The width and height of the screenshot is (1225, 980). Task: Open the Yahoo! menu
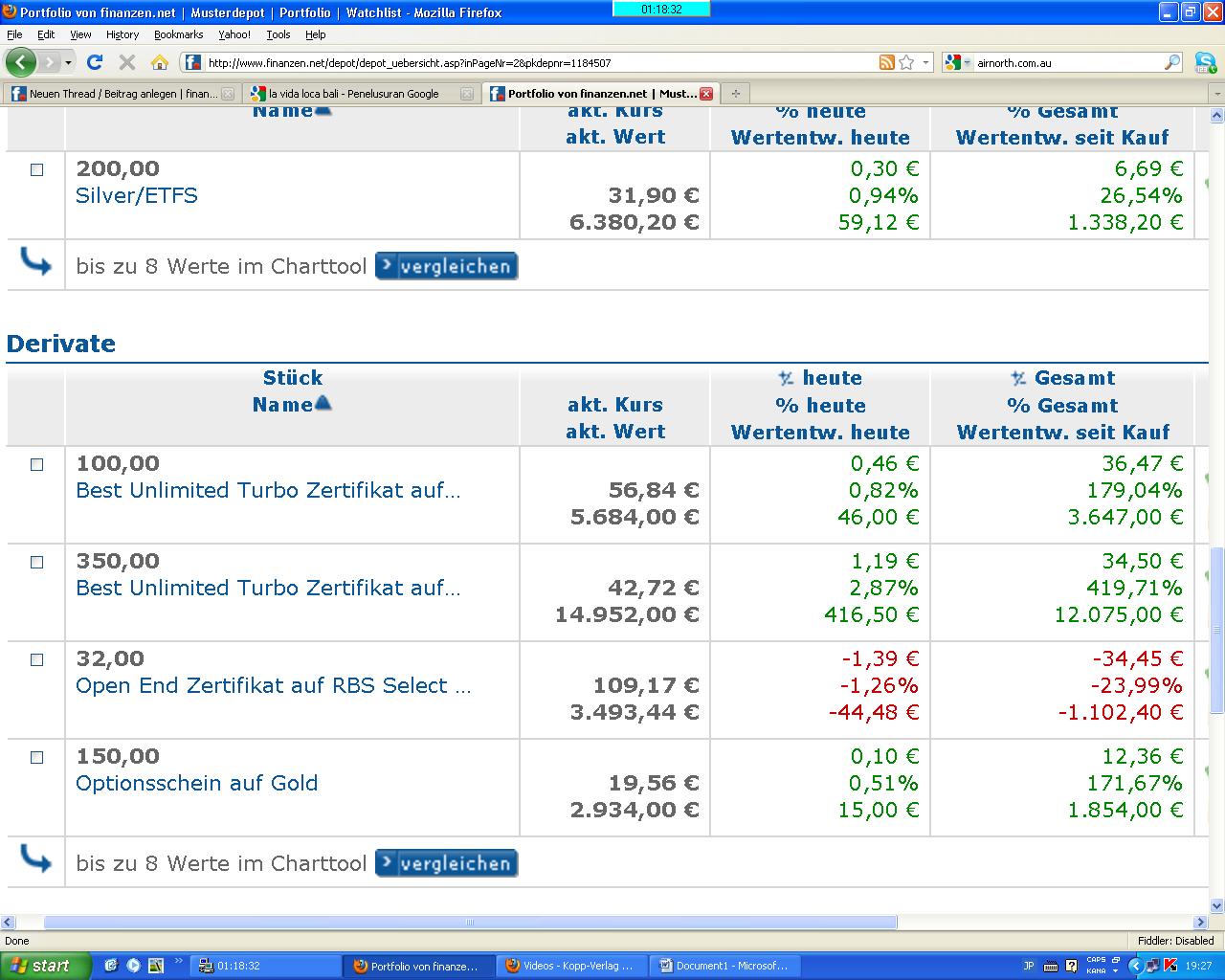coord(234,34)
